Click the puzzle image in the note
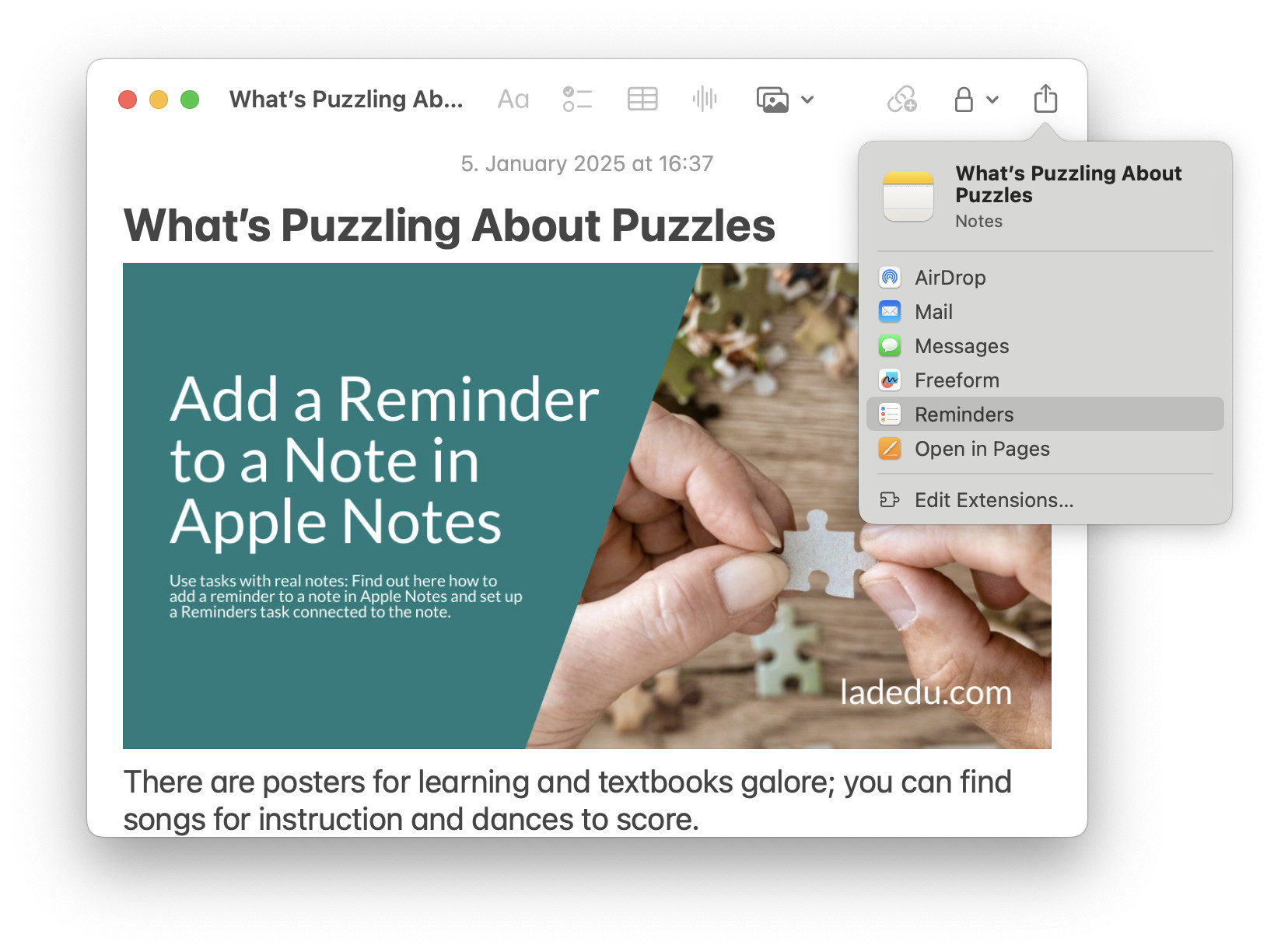The width and height of the screenshot is (1288, 952). coord(587,506)
